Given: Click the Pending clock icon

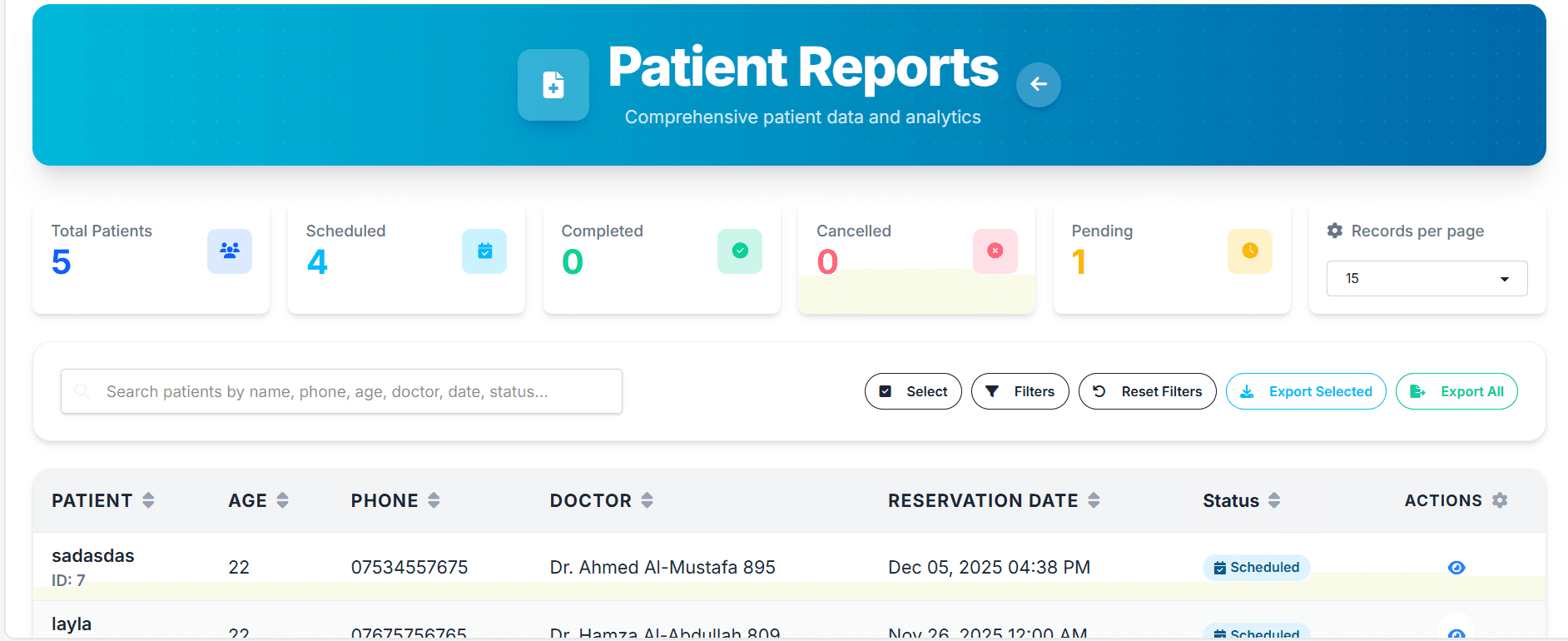Looking at the screenshot, I should pyautogui.click(x=1250, y=251).
